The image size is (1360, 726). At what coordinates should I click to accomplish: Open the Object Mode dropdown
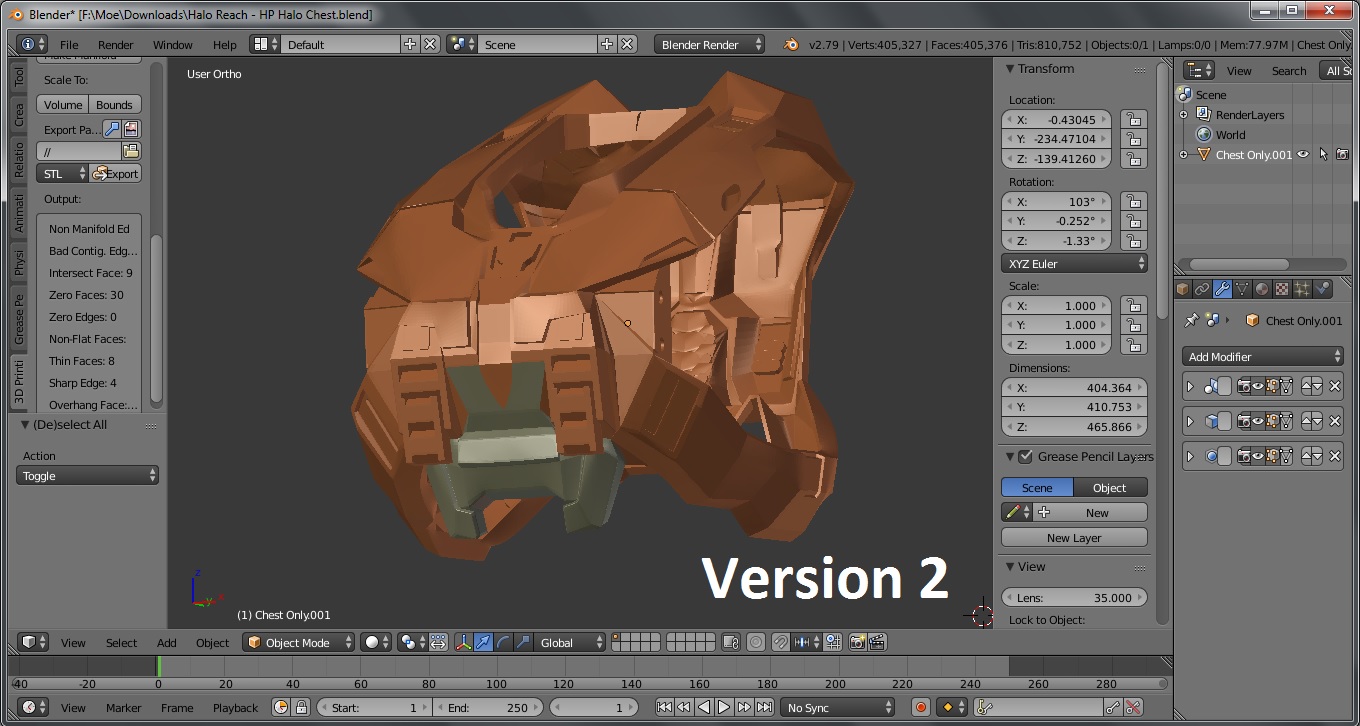click(x=299, y=642)
